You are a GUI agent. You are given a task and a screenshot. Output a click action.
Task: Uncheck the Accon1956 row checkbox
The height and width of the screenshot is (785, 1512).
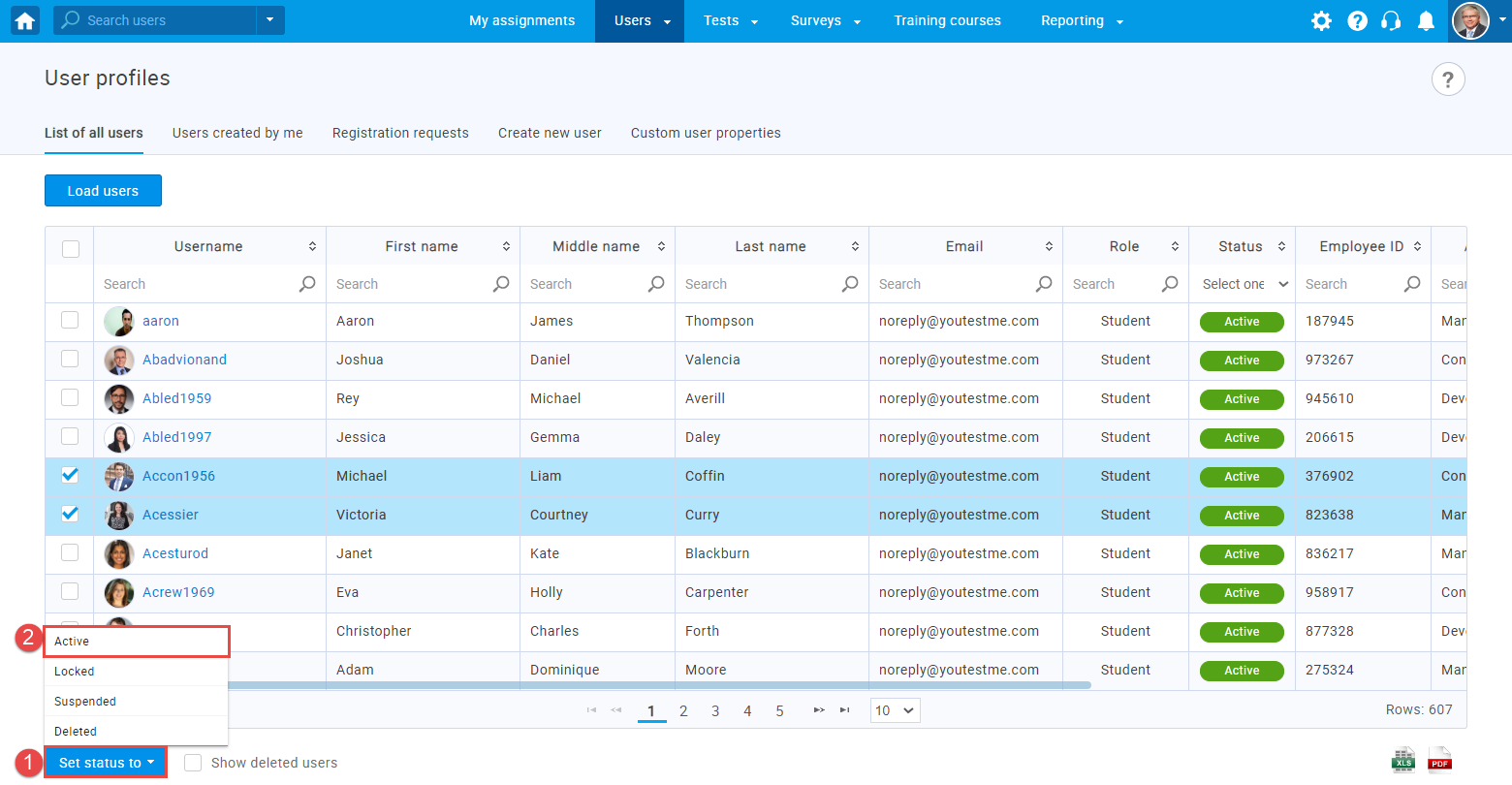(70, 475)
